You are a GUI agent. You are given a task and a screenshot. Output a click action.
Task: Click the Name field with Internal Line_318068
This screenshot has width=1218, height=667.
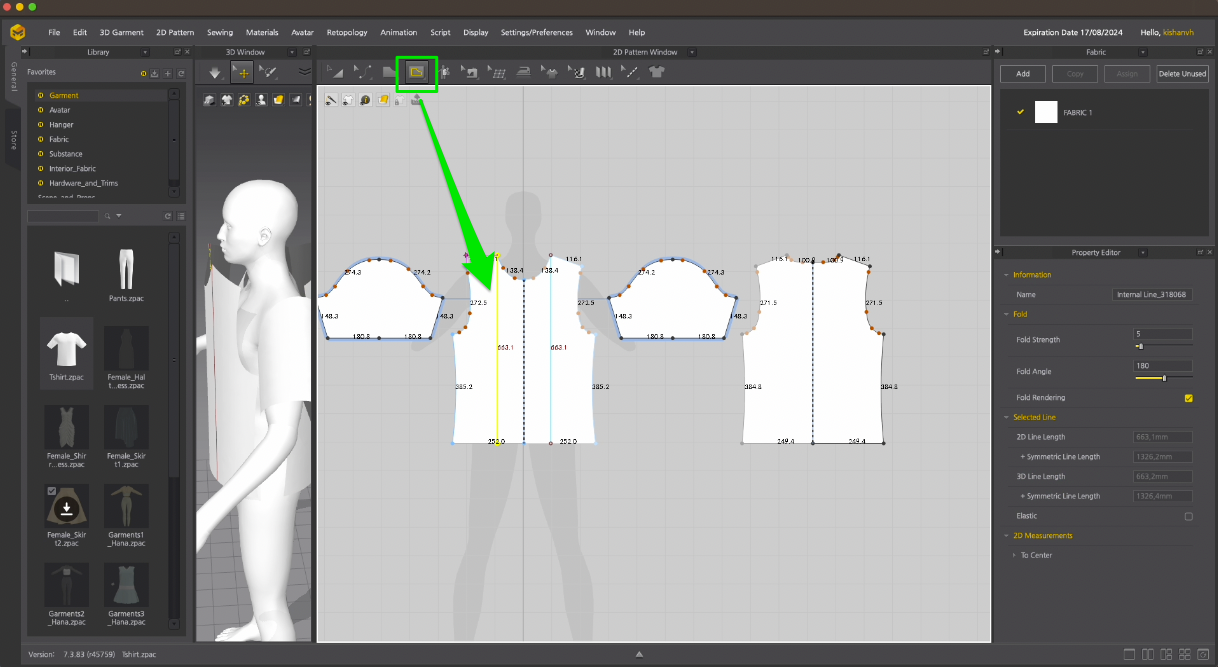pyautogui.click(x=1153, y=295)
